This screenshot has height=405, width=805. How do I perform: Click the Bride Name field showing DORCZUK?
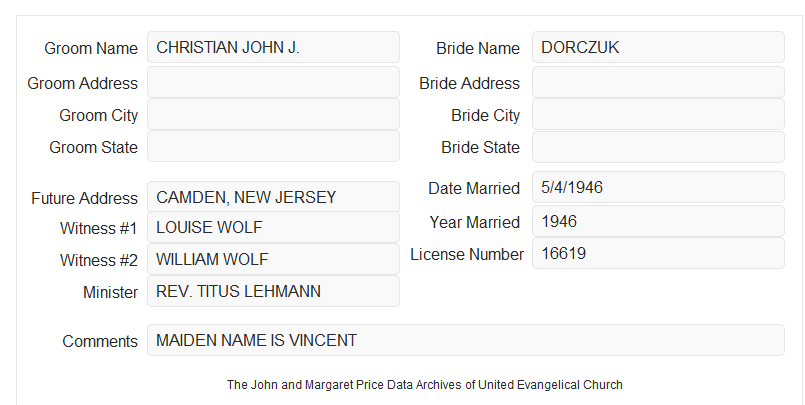(658, 47)
